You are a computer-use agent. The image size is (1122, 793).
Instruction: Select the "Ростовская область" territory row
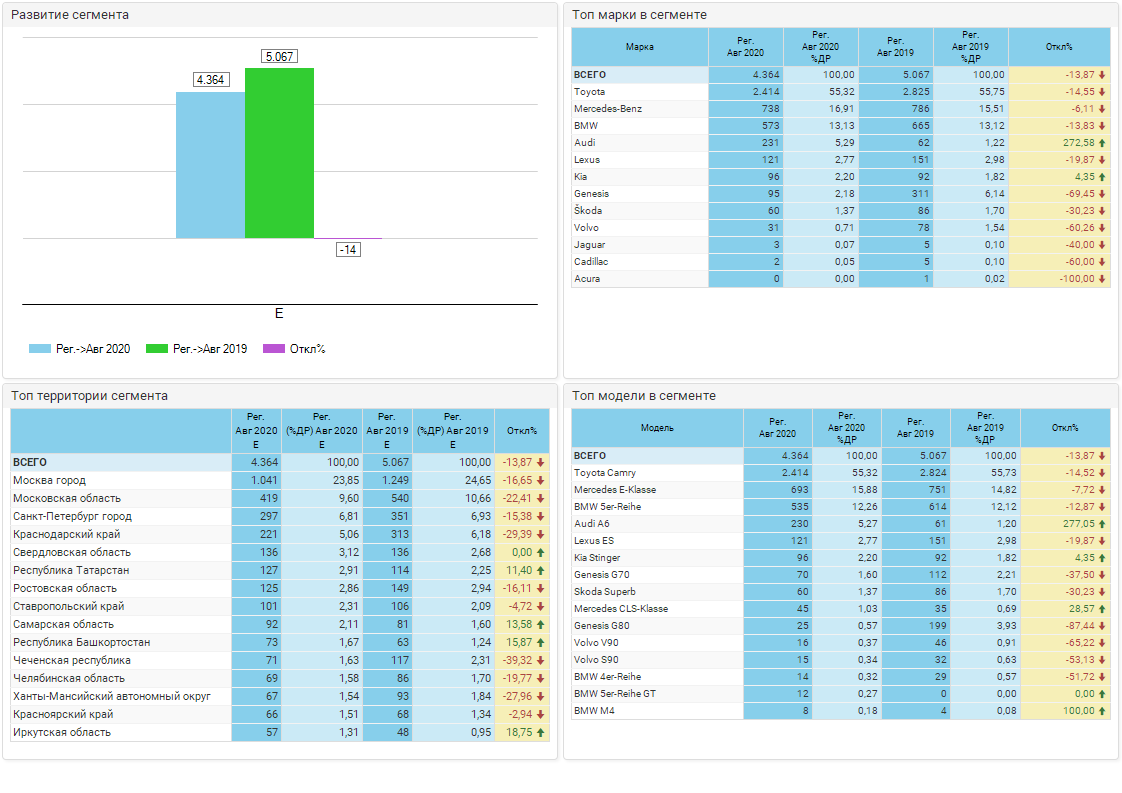280,588
